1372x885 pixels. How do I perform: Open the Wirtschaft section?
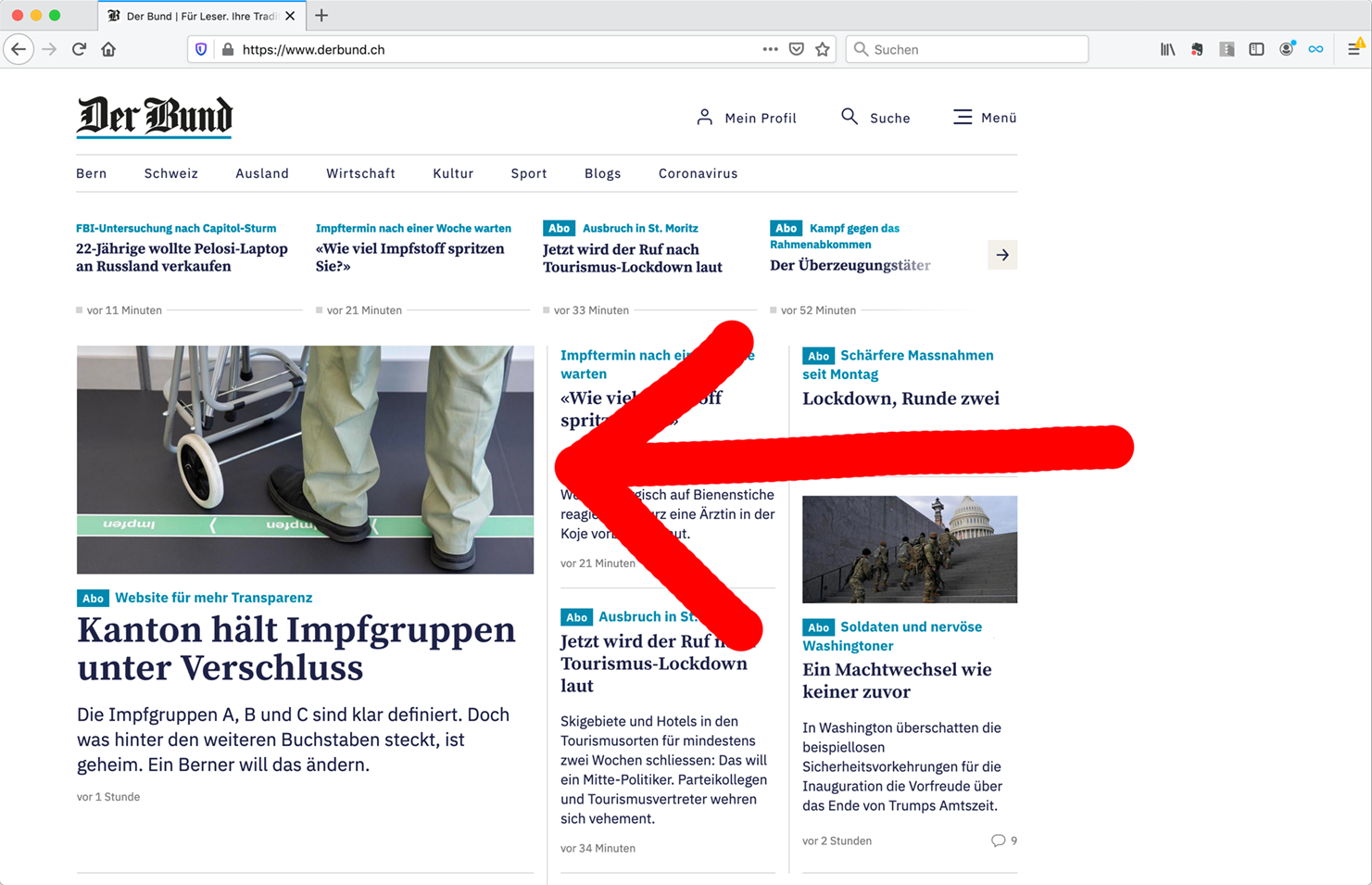360,173
